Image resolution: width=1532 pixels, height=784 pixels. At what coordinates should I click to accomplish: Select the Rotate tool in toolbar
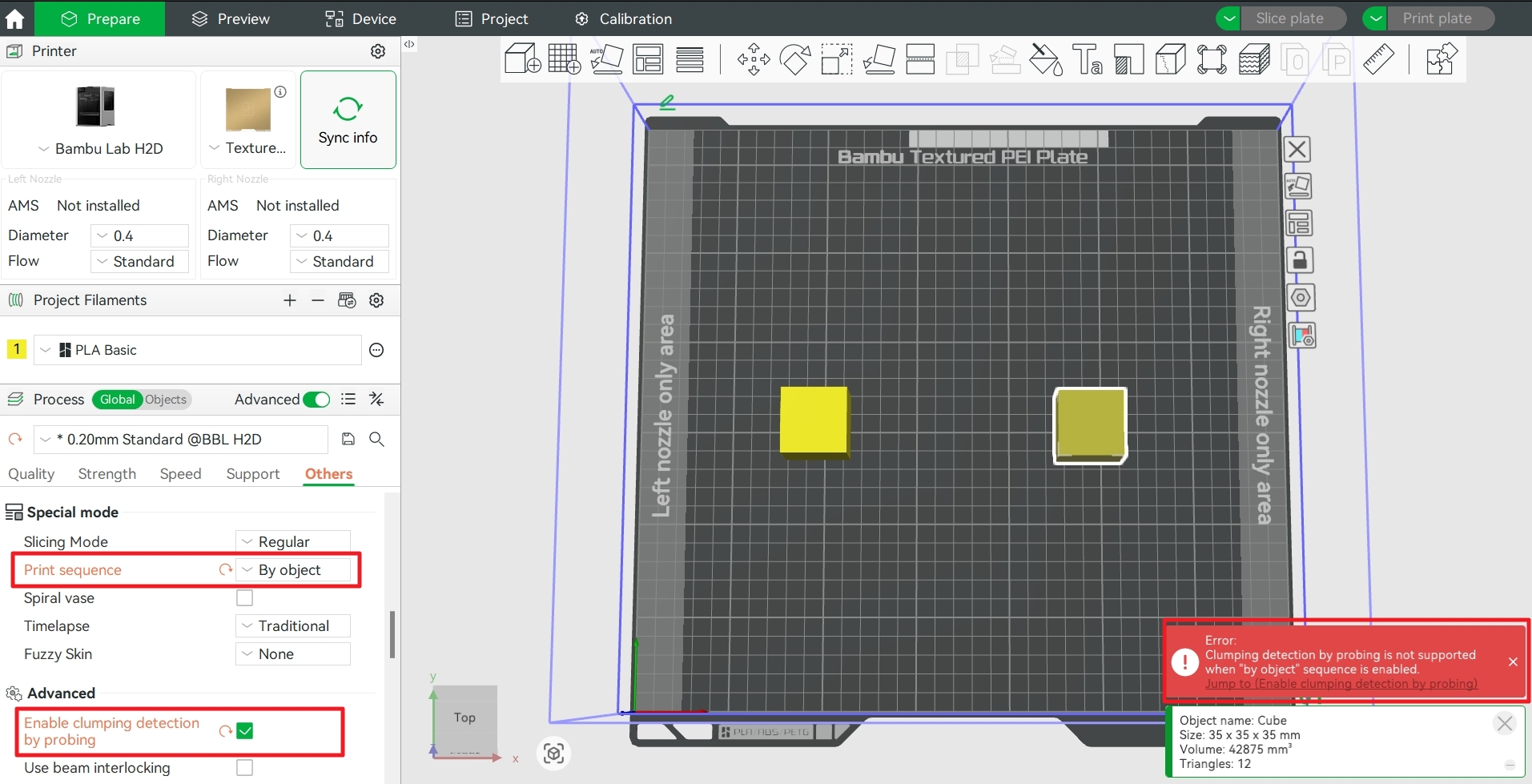click(794, 59)
